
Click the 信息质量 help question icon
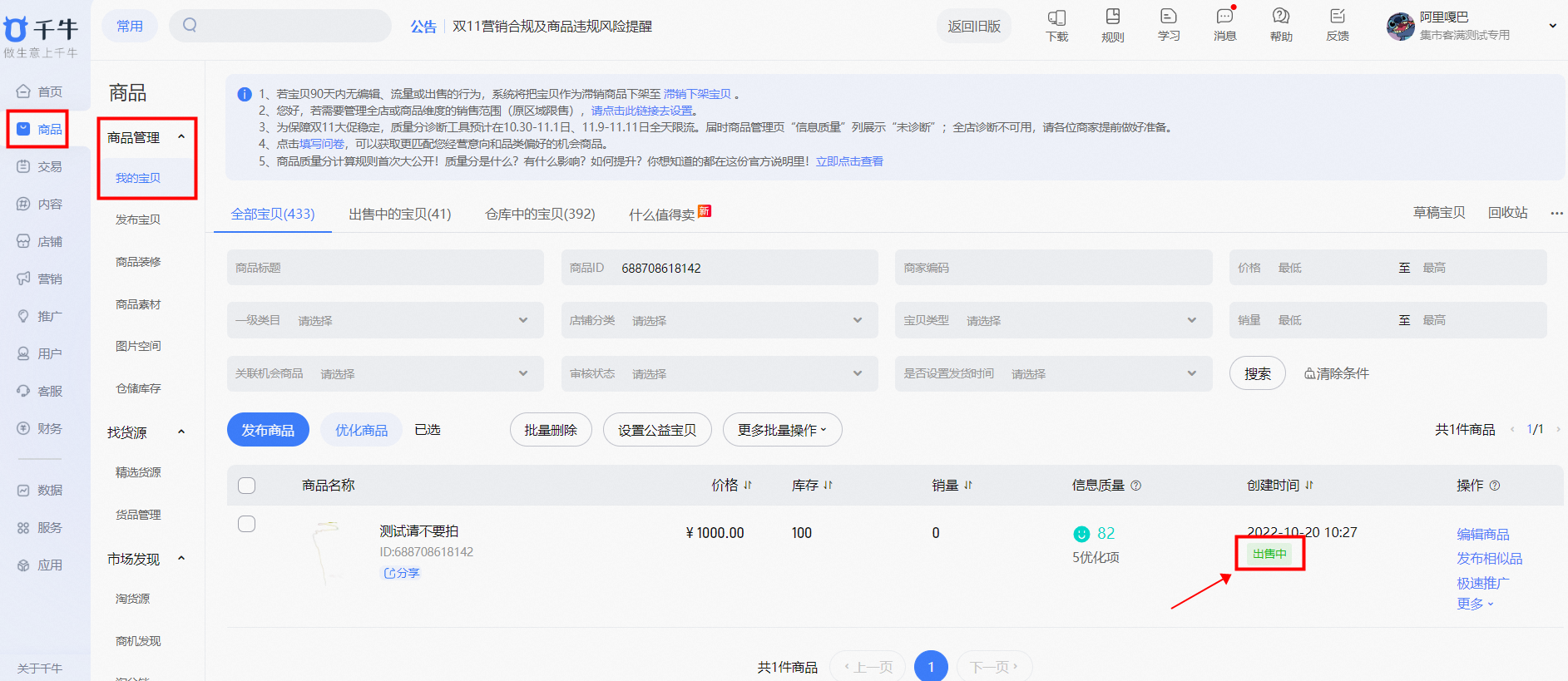coord(1136,486)
